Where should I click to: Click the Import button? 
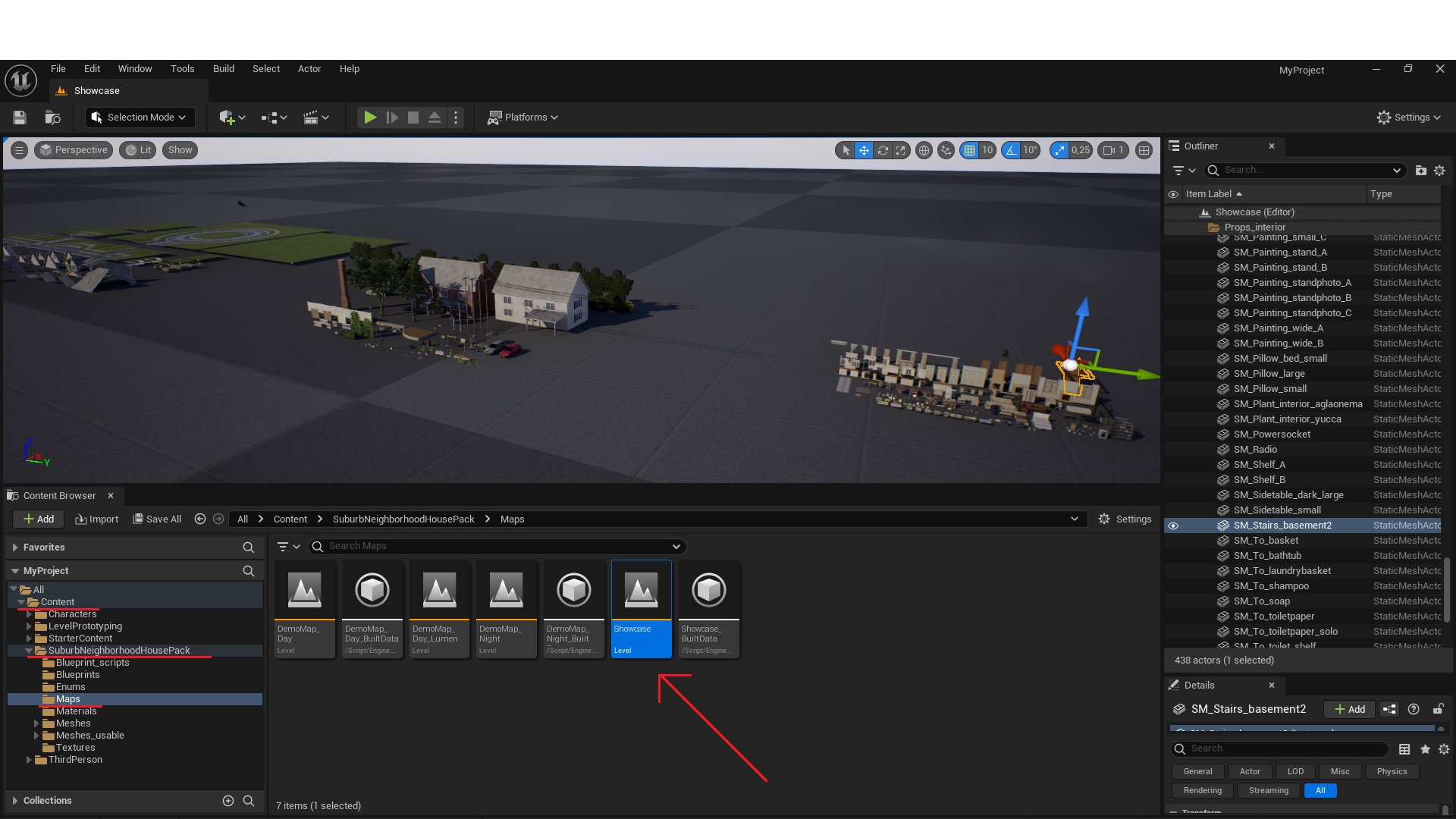tap(97, 519)
